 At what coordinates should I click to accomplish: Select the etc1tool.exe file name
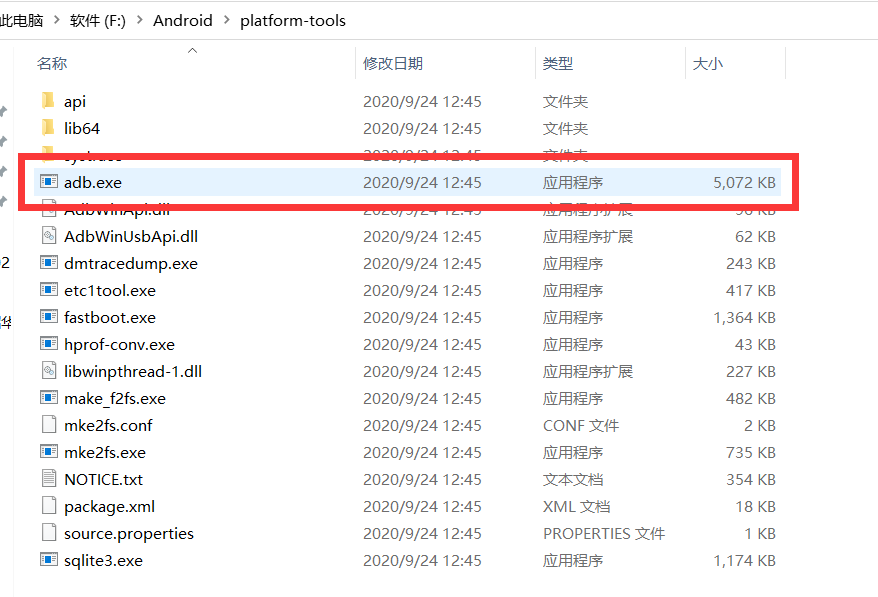click(110, 291)
